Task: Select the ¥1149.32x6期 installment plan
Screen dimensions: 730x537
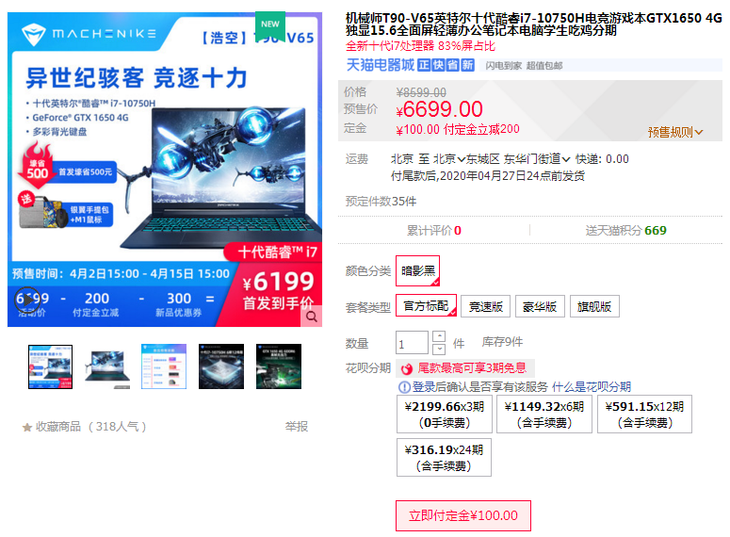Action: (x=544, y=415)
